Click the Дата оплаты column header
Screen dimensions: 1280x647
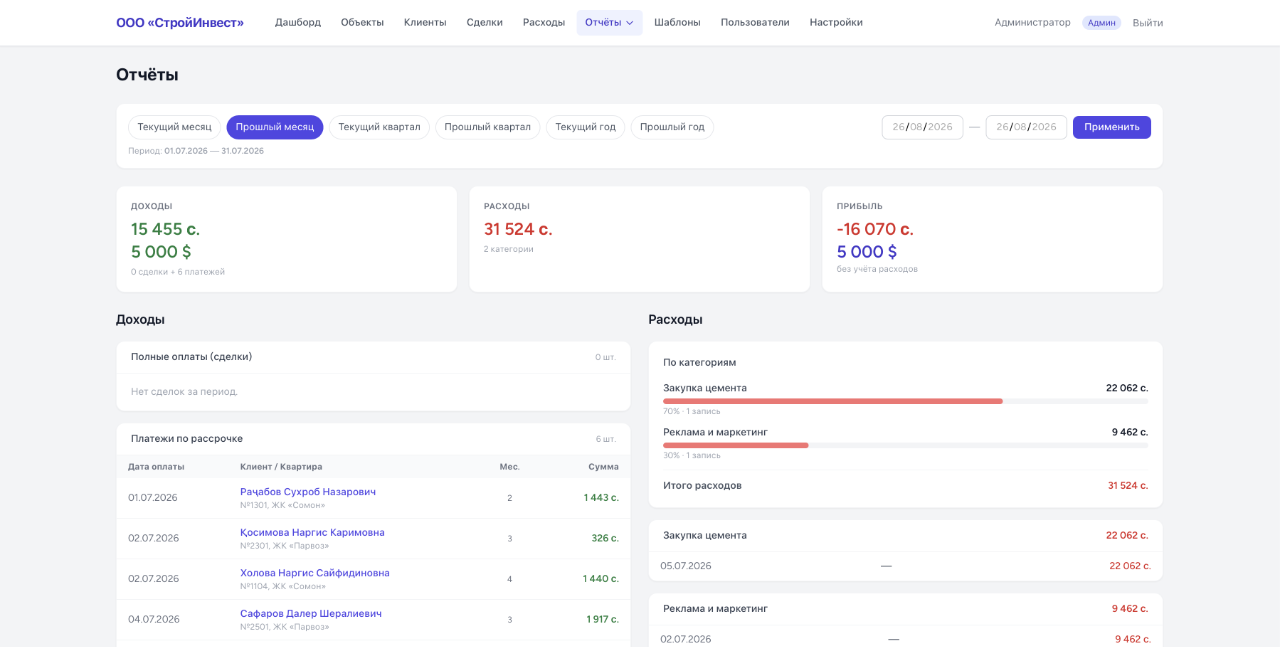tap(156, 467)
